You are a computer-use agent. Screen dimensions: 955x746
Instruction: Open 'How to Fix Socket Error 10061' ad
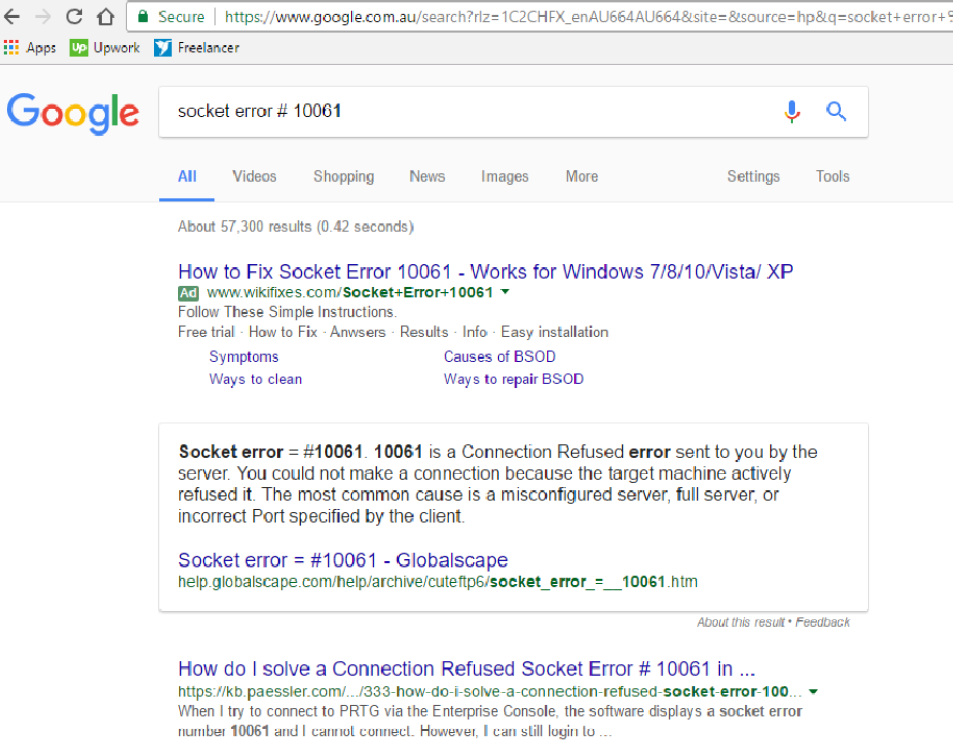click(x=485, y=272)
